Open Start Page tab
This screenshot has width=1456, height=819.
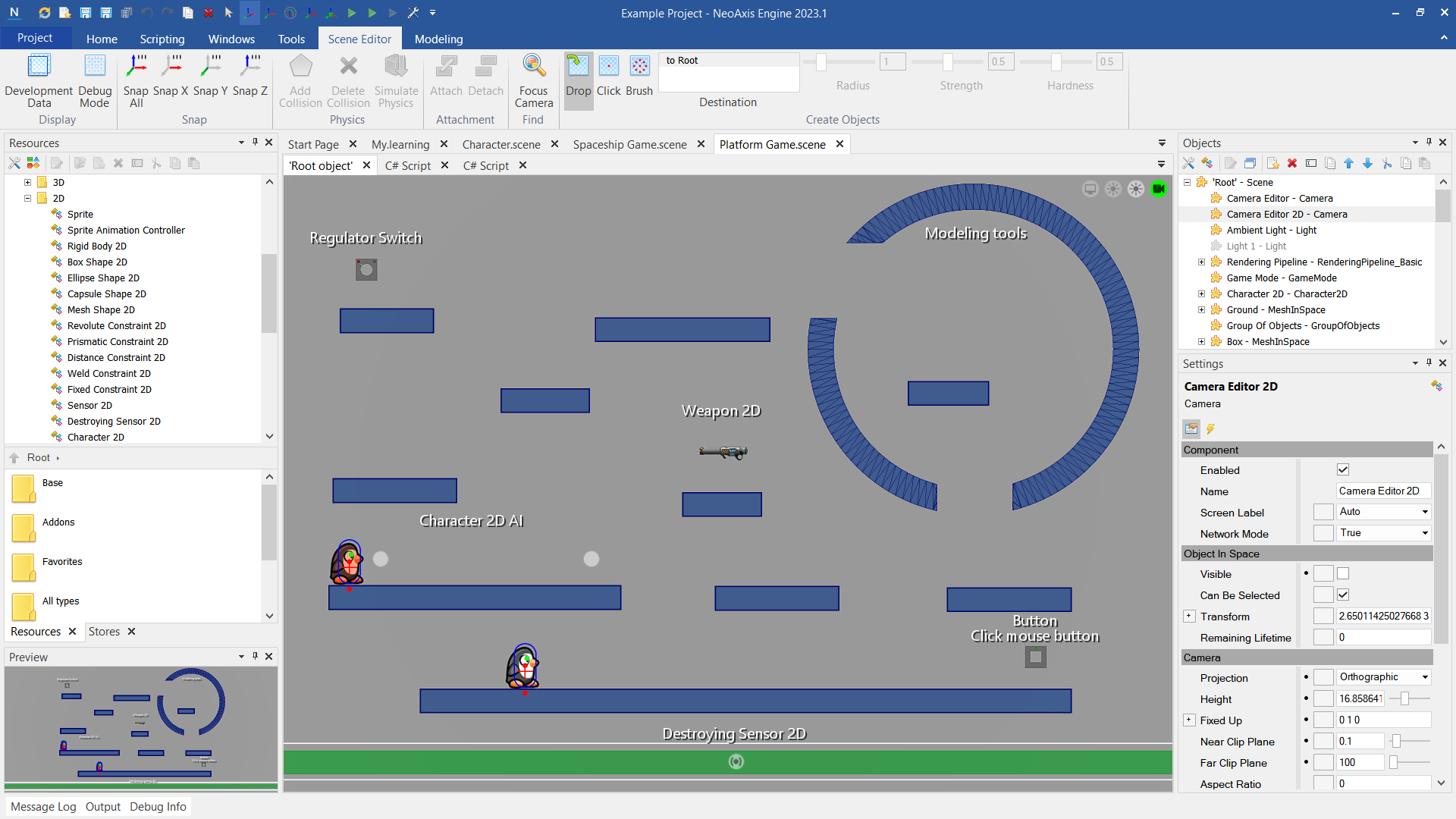pyautogui.click(x=313, y=144)
